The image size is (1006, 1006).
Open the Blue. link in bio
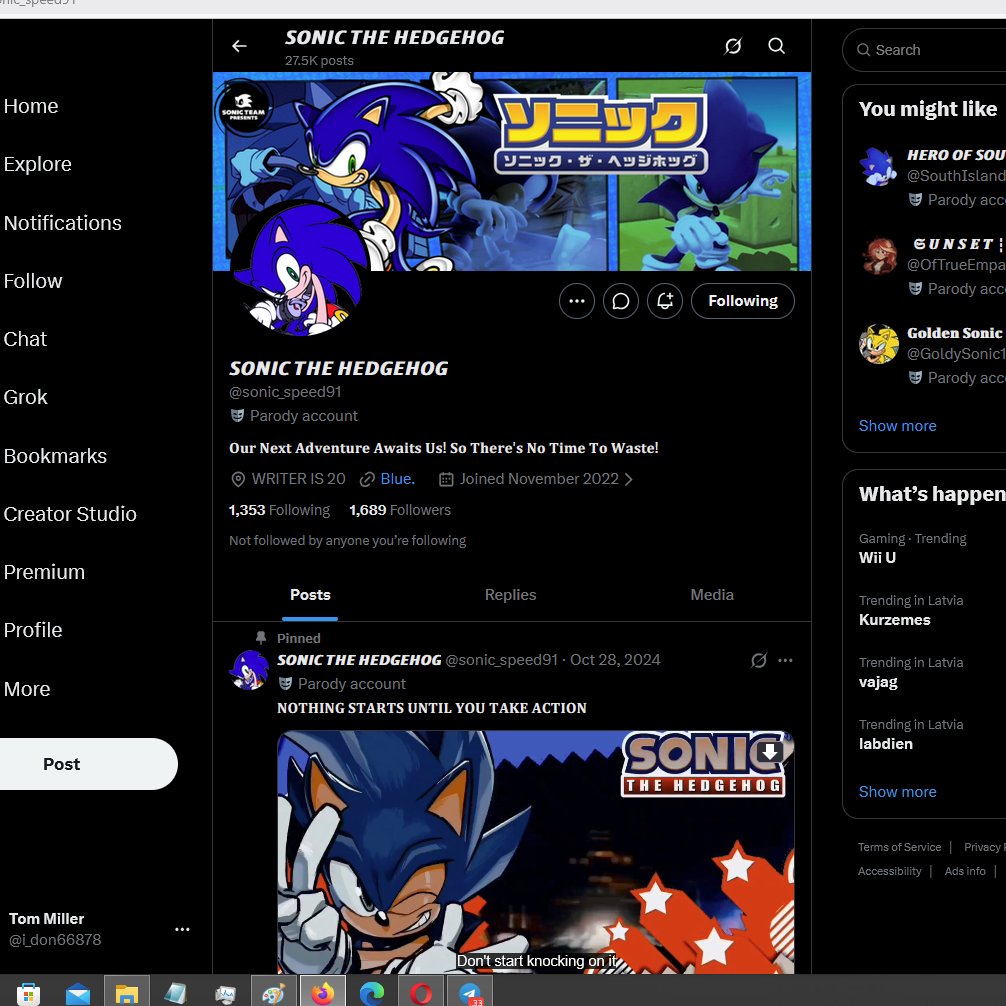(397, 479)
